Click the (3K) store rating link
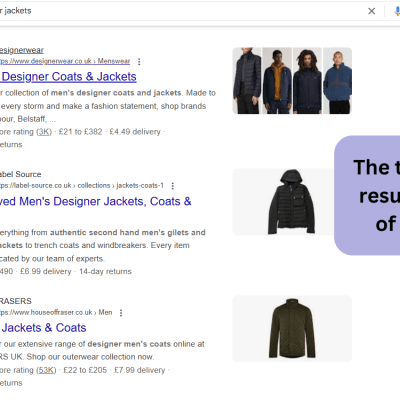 click(44, 132)
